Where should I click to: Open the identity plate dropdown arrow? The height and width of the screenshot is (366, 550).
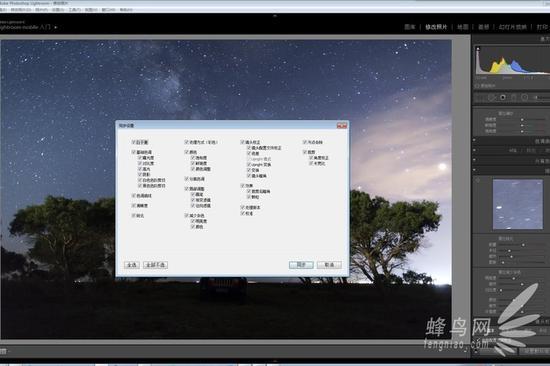pos(55,27)
